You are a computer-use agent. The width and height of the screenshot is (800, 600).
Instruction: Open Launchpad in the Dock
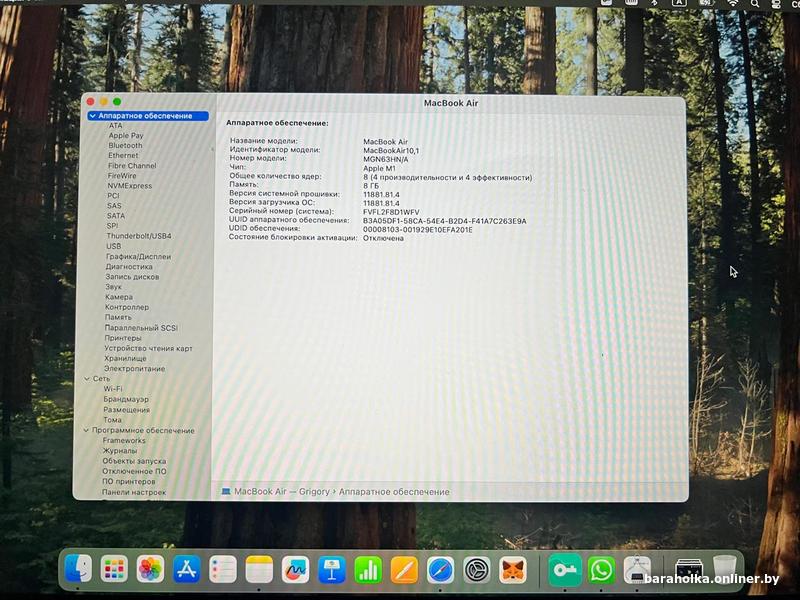(114, 568)
